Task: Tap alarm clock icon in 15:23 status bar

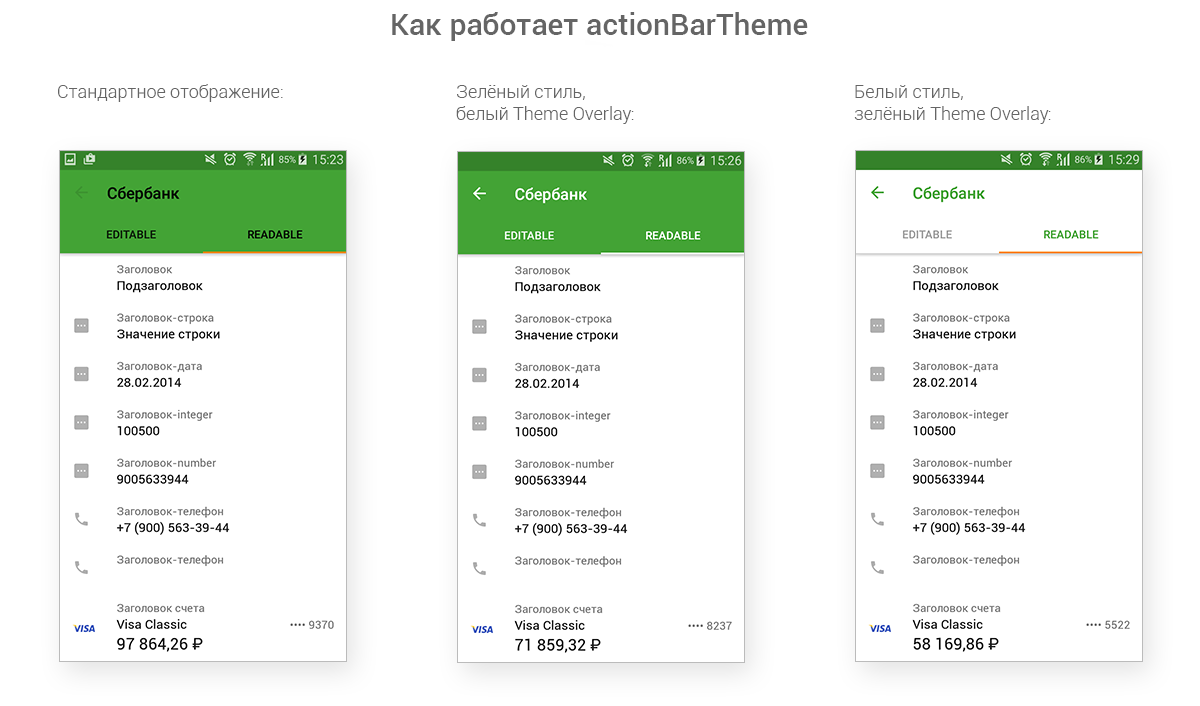Action: click(x=230, y=159)
